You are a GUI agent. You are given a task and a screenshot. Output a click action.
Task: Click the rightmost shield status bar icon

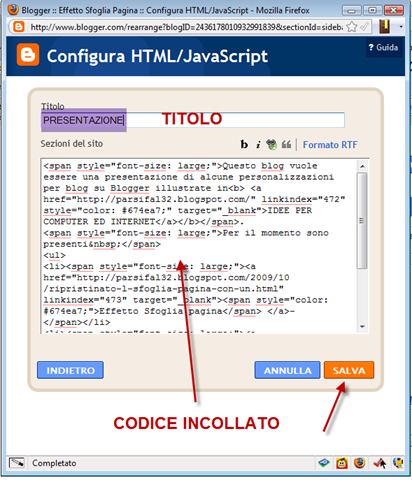(x=398, y=463)
